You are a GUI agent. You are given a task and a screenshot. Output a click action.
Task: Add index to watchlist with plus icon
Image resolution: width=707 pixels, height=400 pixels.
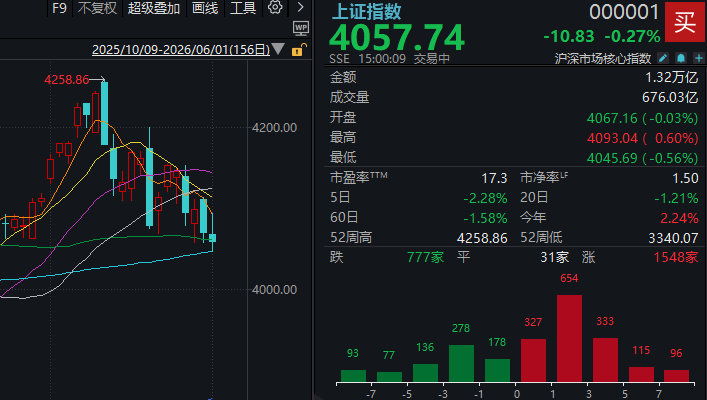tap(699, 58)
